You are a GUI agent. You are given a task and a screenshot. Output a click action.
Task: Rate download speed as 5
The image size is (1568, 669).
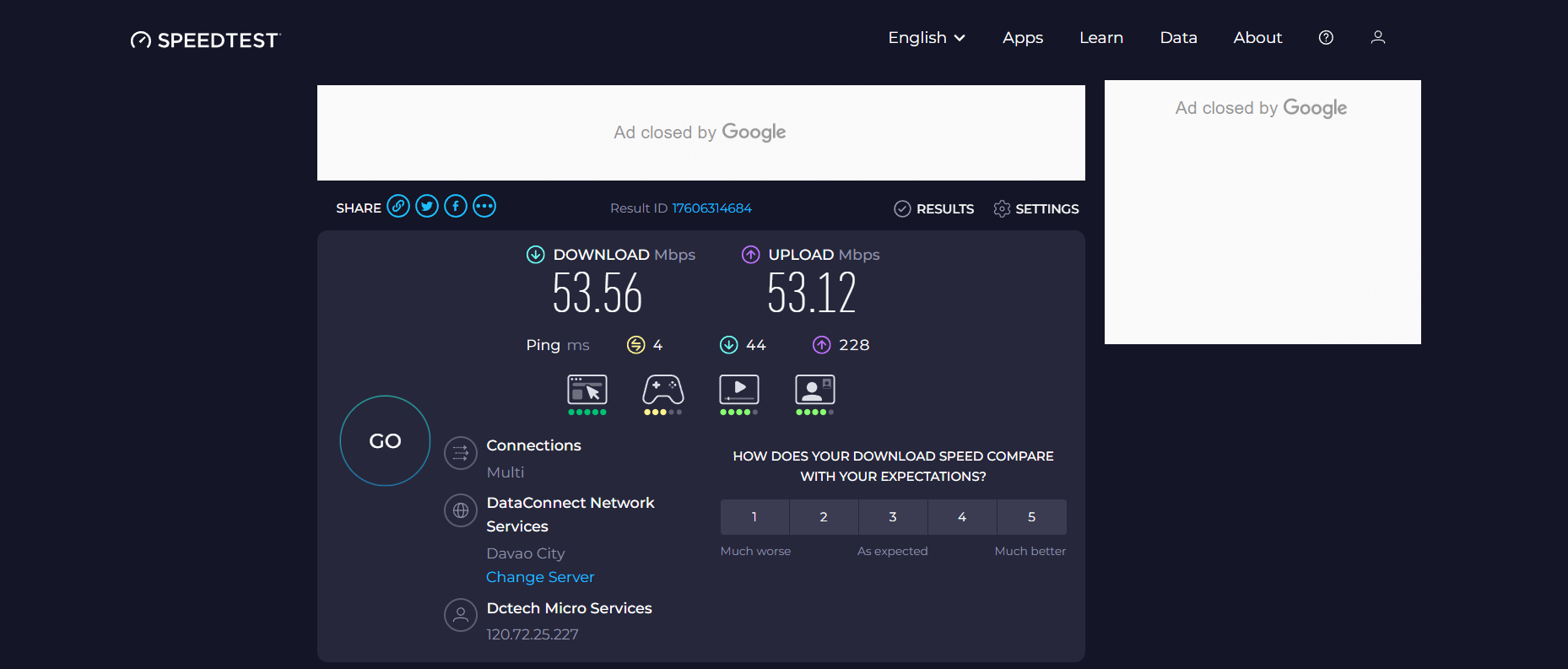pyautogui.click(x=1032, y=517)
